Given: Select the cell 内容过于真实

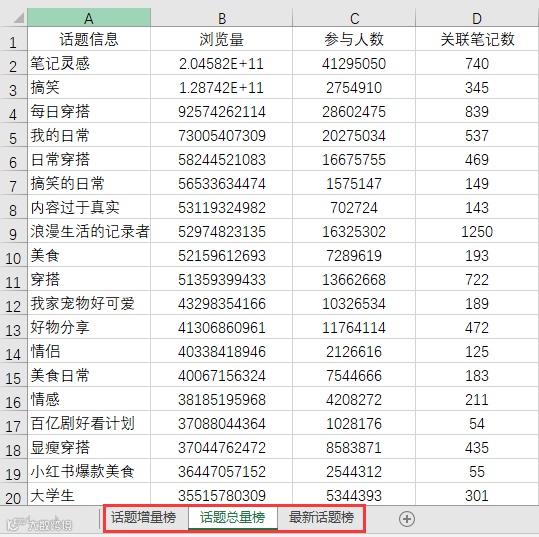Looking at the screenshot, I should click(x=89, y=207).
